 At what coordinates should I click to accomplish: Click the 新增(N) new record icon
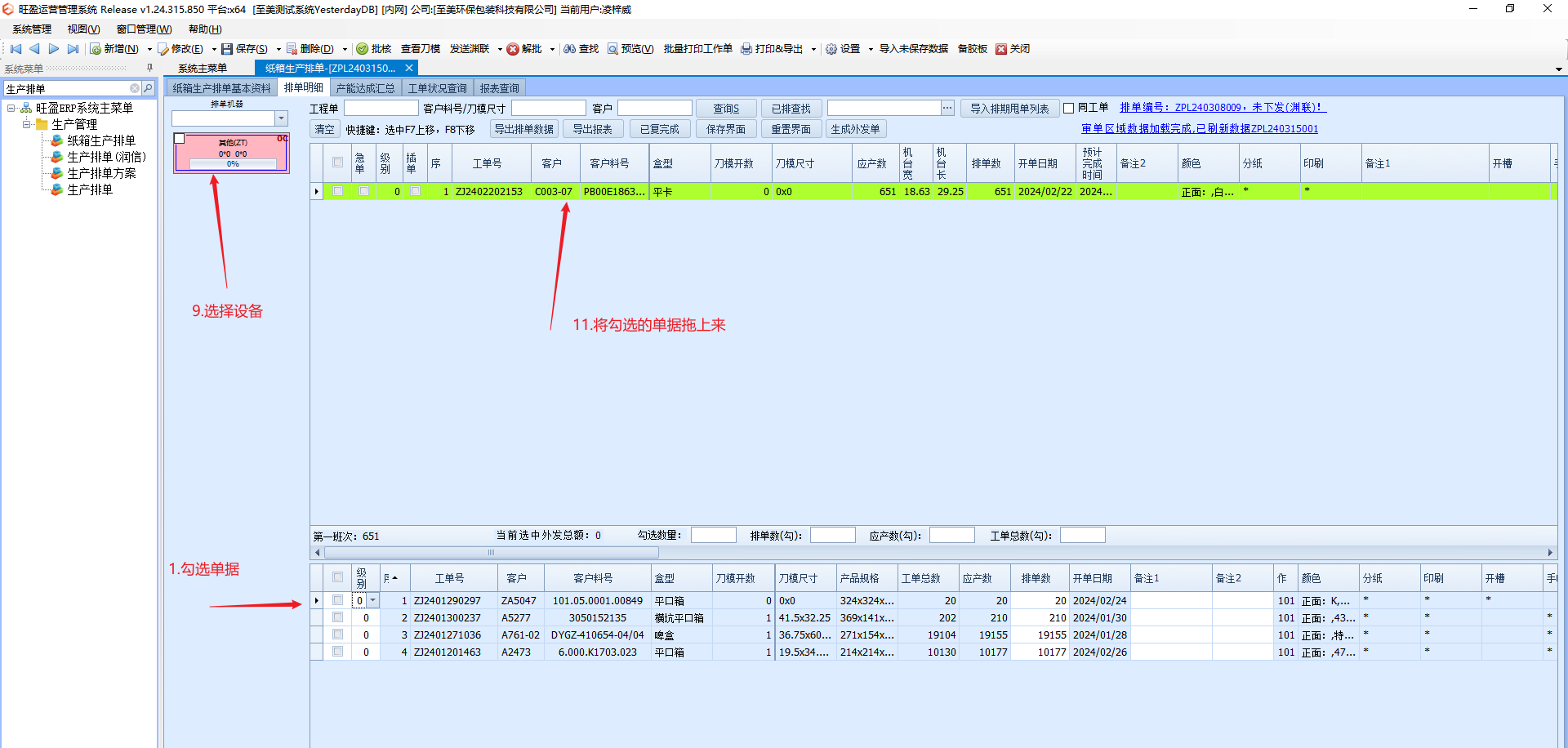96,49
